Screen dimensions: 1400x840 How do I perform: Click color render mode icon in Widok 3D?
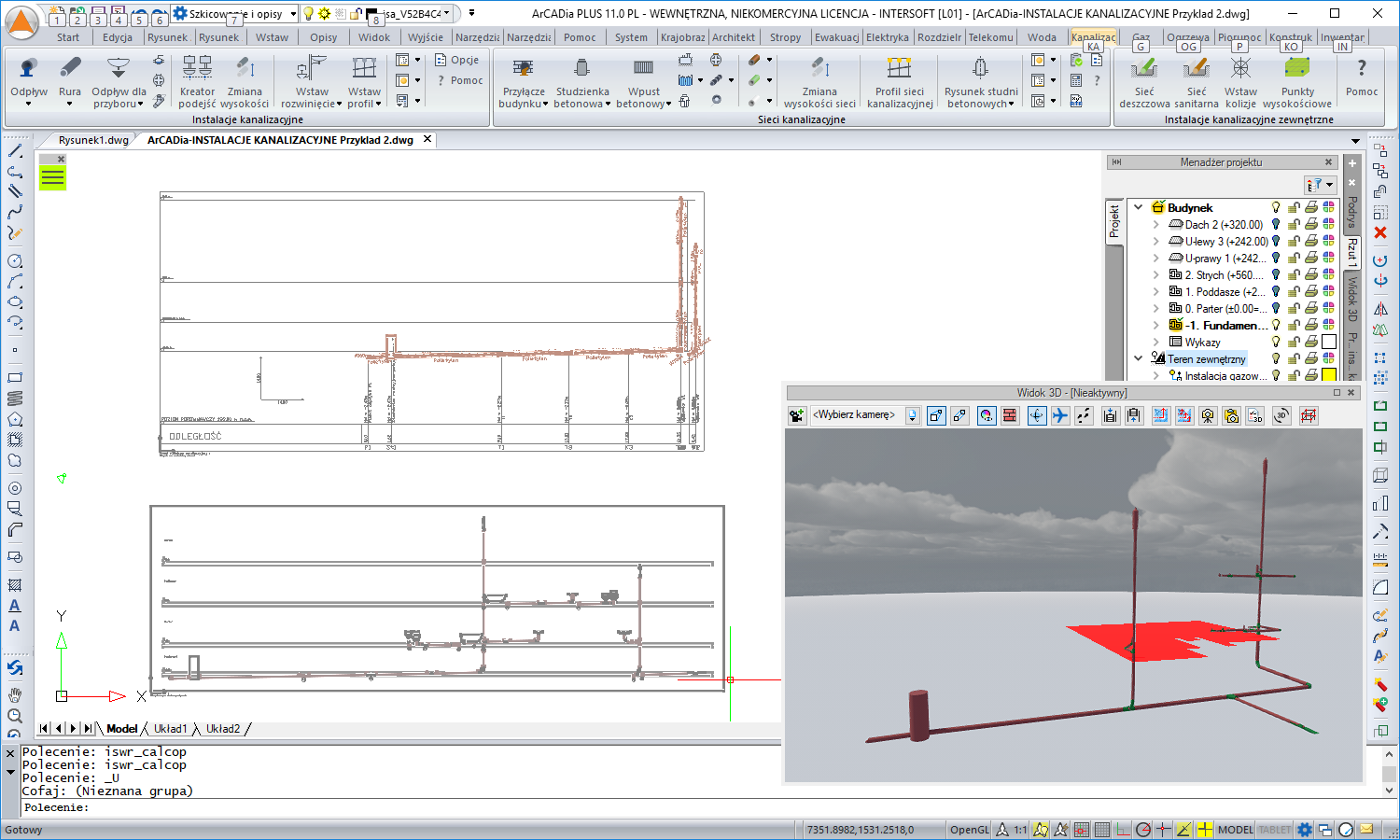[987, 415]
